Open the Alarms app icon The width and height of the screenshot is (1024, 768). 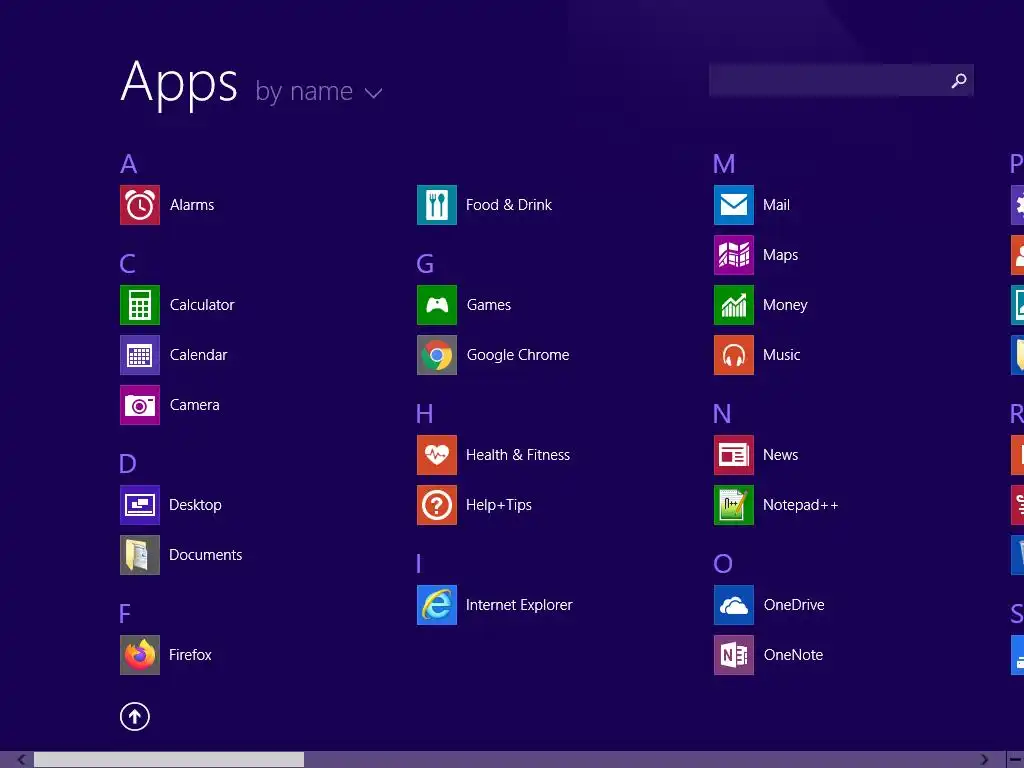(x=140, y=205)
